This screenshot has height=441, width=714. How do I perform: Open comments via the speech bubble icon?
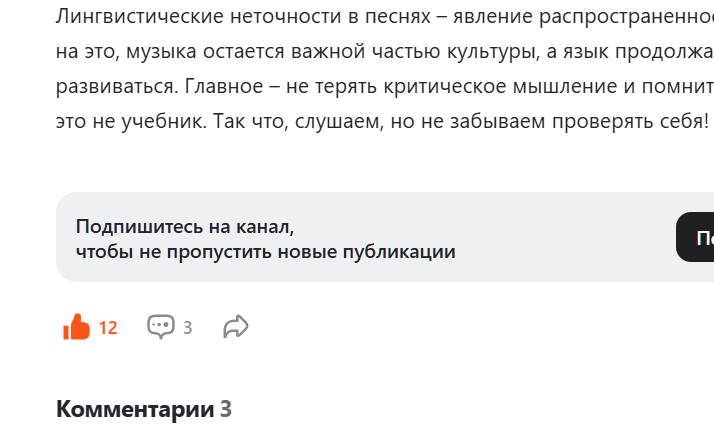pyautogui.click(x=160, y=326)
